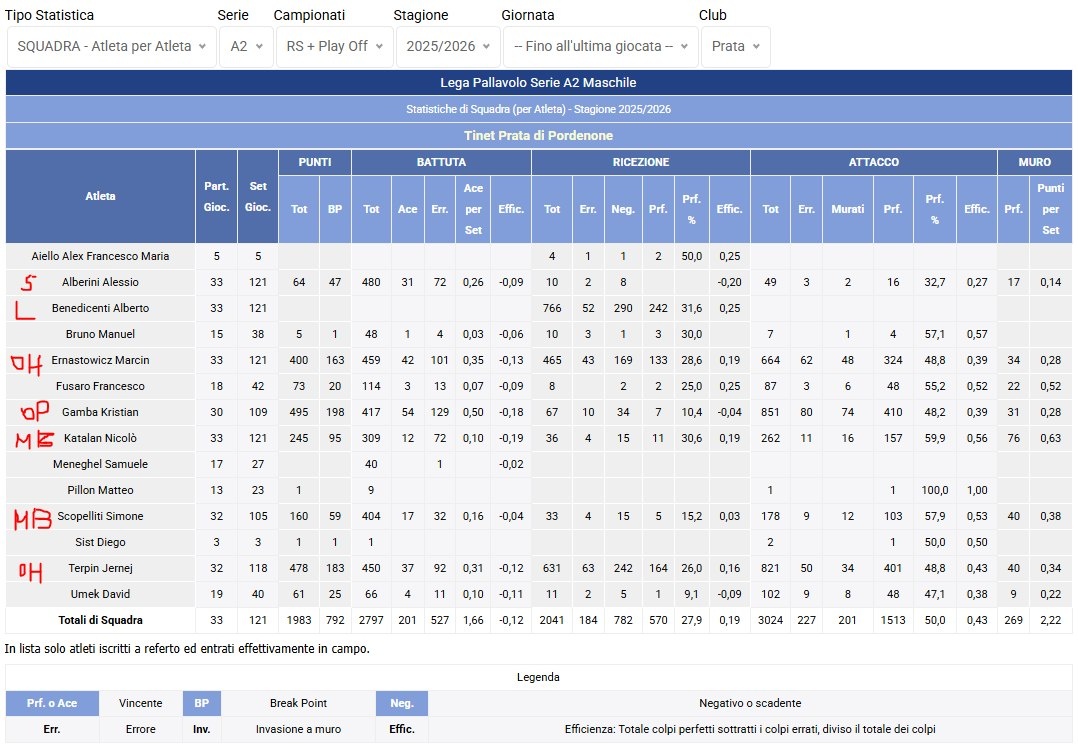Click the Tinet Prata di Pordenone title bar
The width and height of the screenshot is (1078, 754).
pos(538,135)
